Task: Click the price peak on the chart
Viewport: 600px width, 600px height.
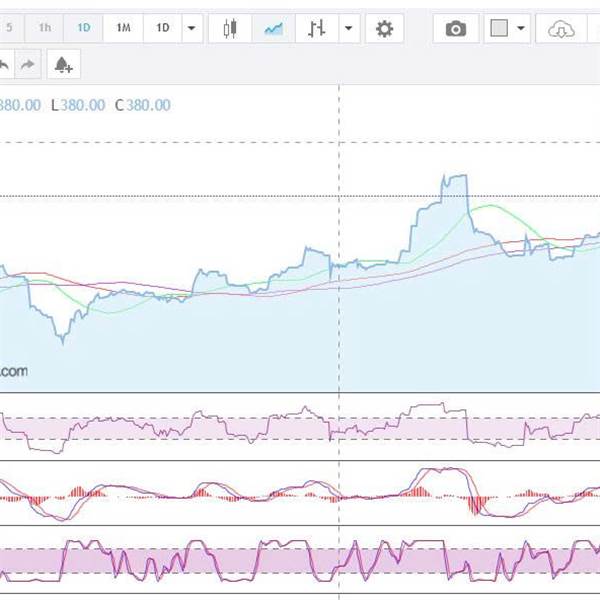Action: pos(455,178)
